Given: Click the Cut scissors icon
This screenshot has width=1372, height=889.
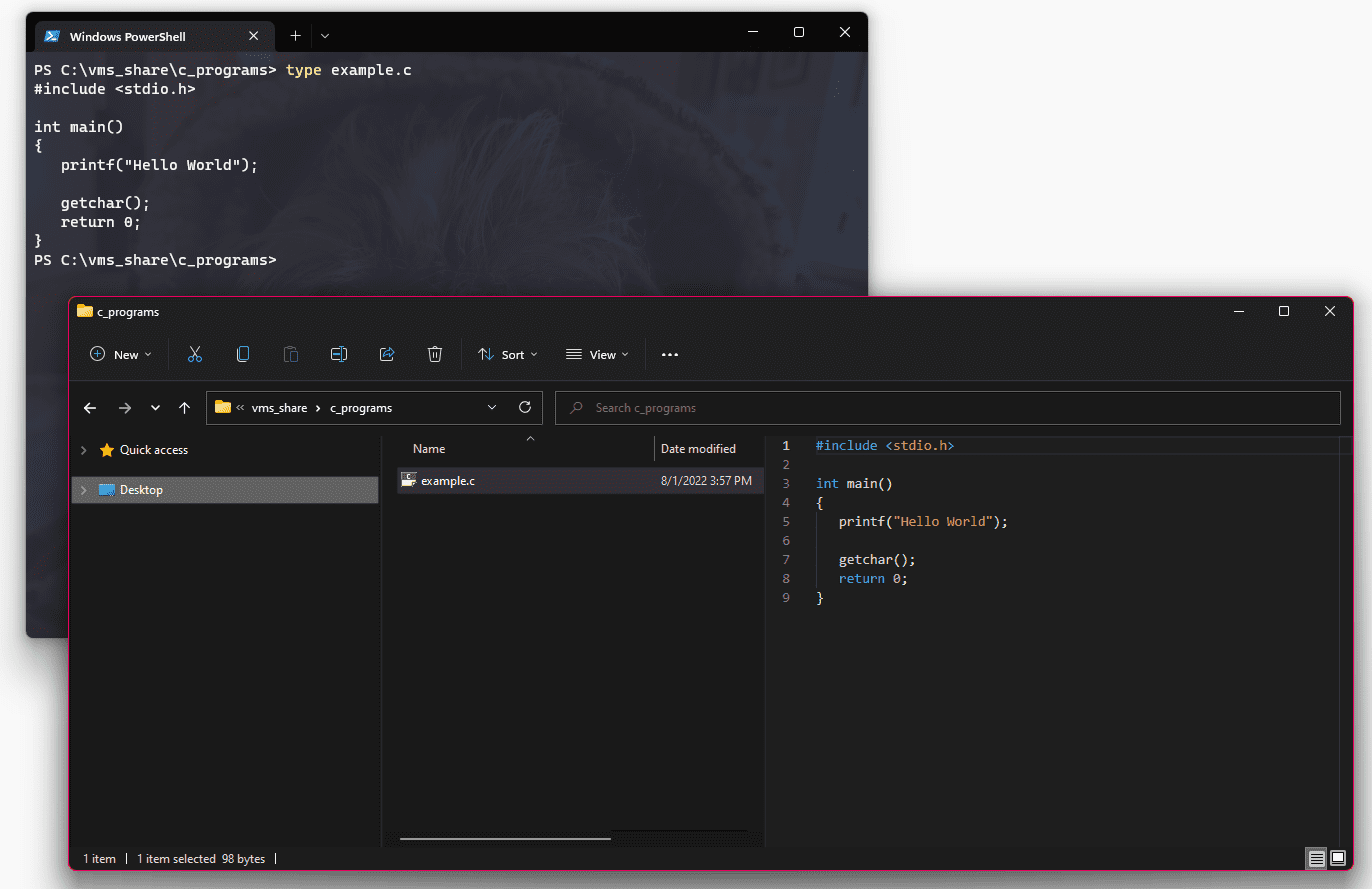Looking at the screenshot, I should (x=195, y=354).
